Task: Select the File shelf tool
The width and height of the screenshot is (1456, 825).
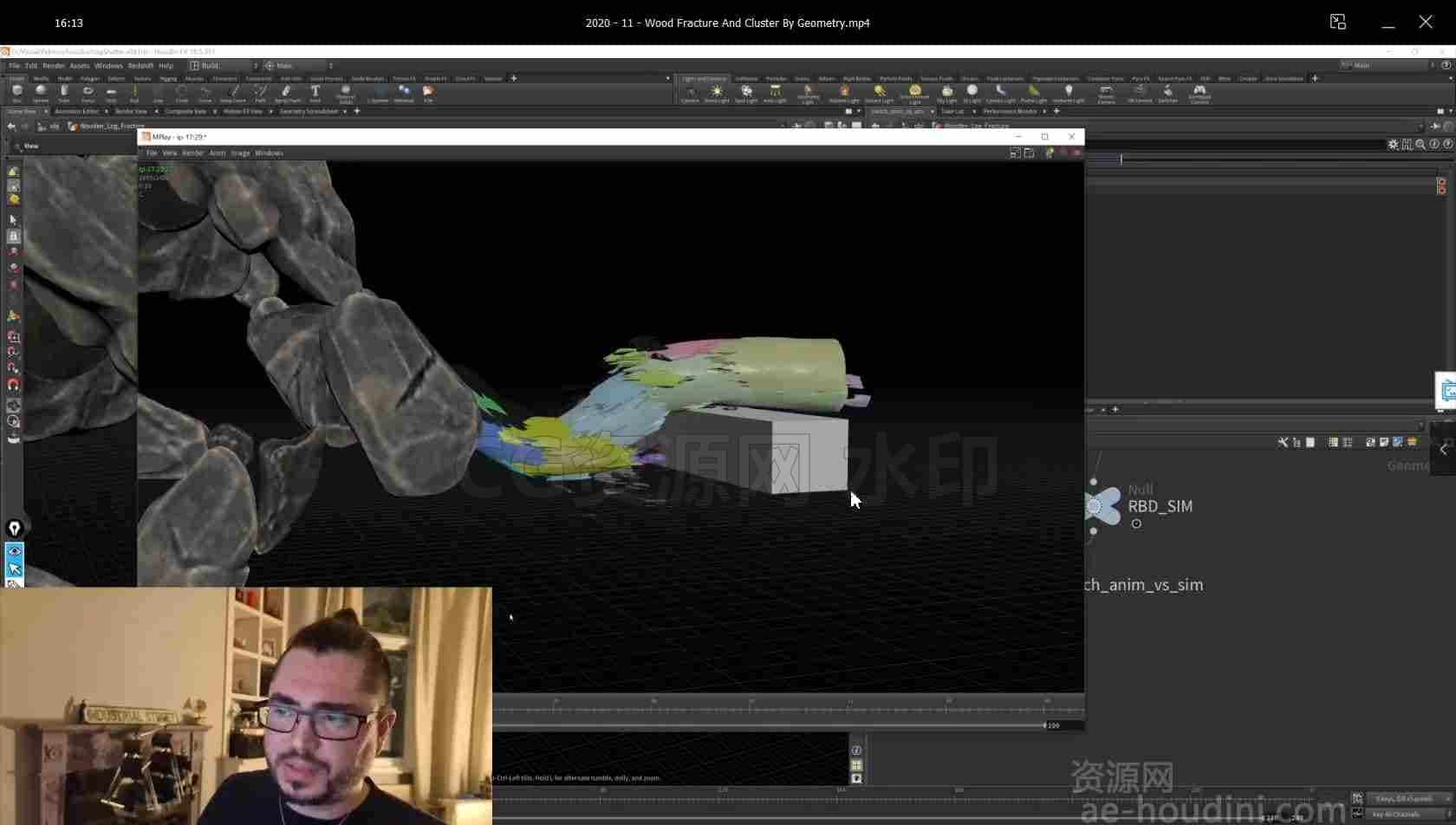Action: [x=428, y=93]
